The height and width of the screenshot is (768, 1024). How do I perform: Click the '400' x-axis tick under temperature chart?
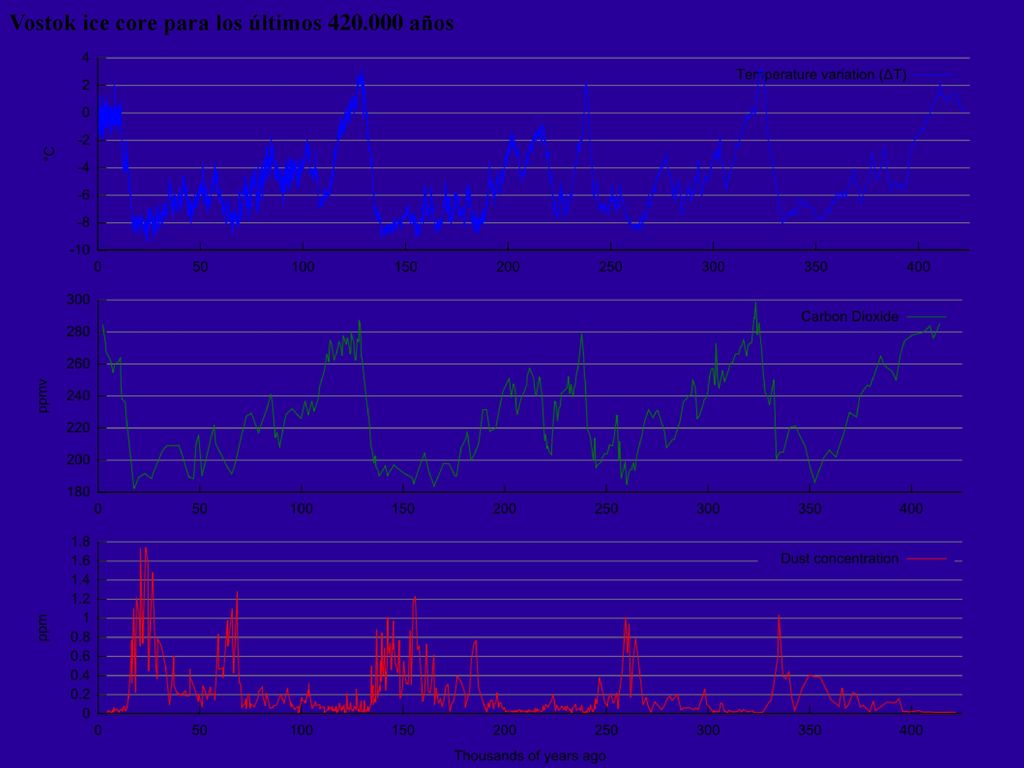click(x=918, y=266)
